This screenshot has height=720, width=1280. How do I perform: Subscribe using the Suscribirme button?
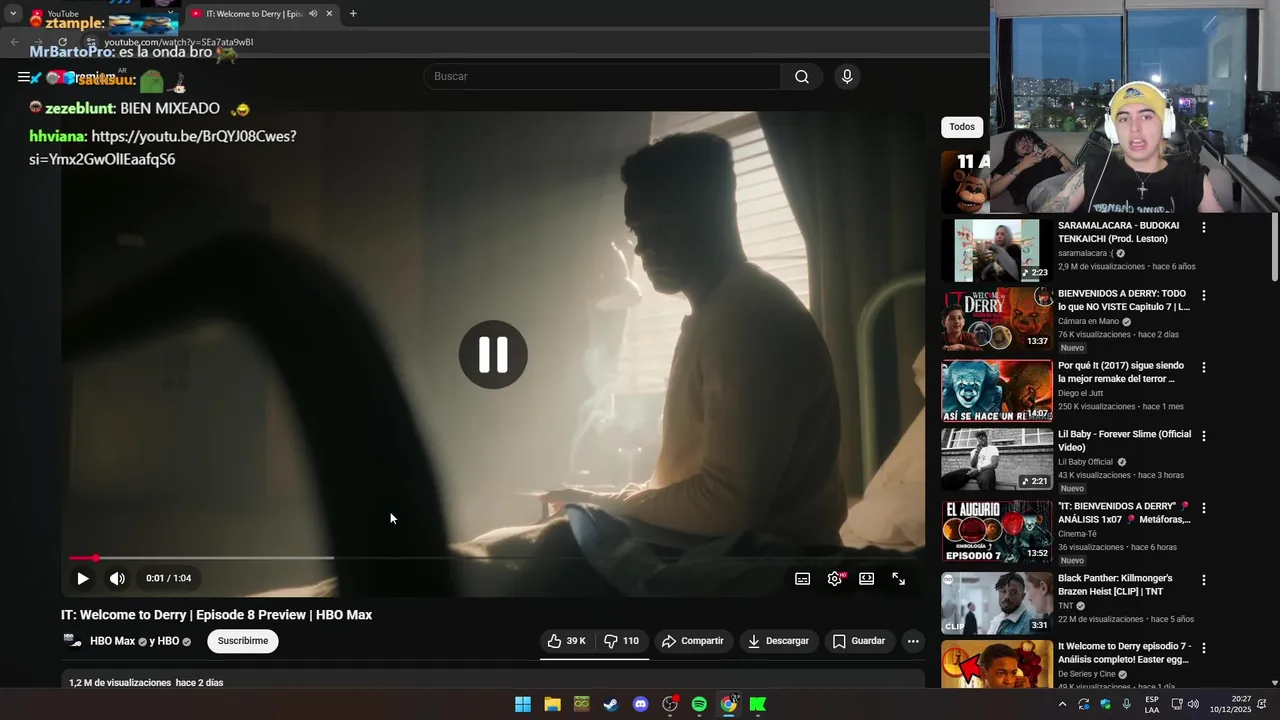(243, 641)
